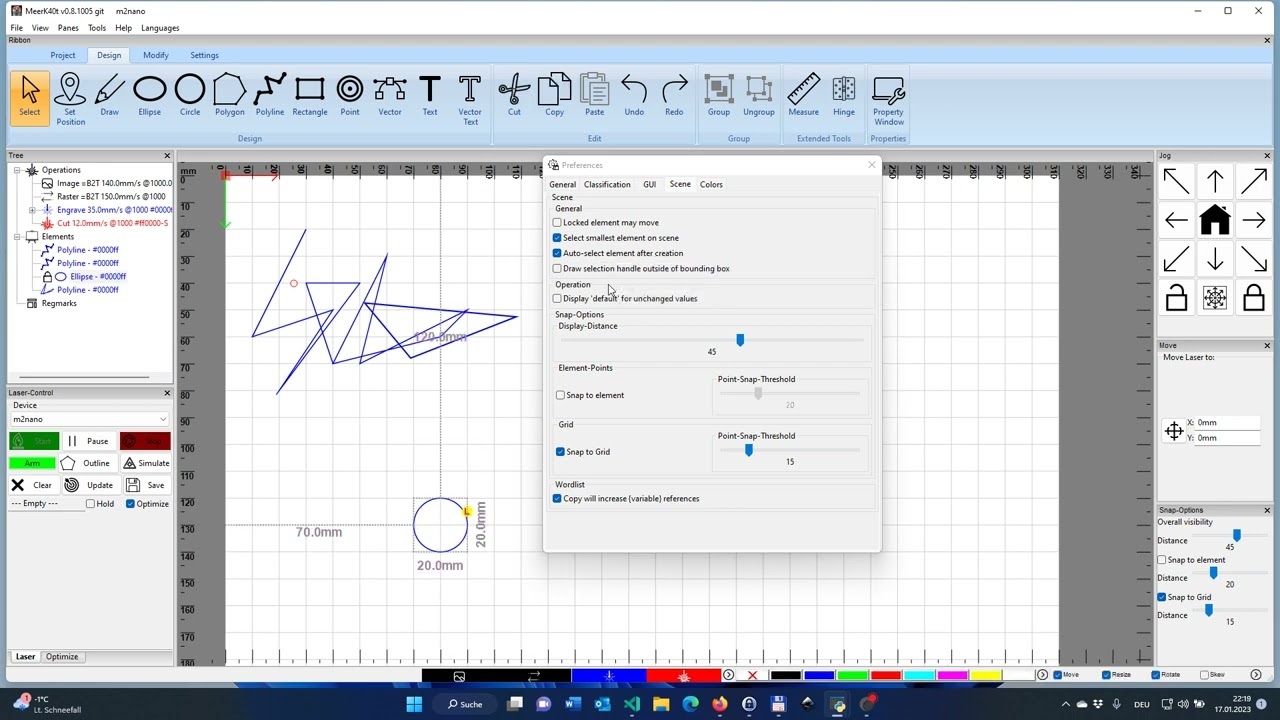This screenshot has height=720, width=1280.
Task: Cut selection with the scissors icon
Action: pos(514,97)
